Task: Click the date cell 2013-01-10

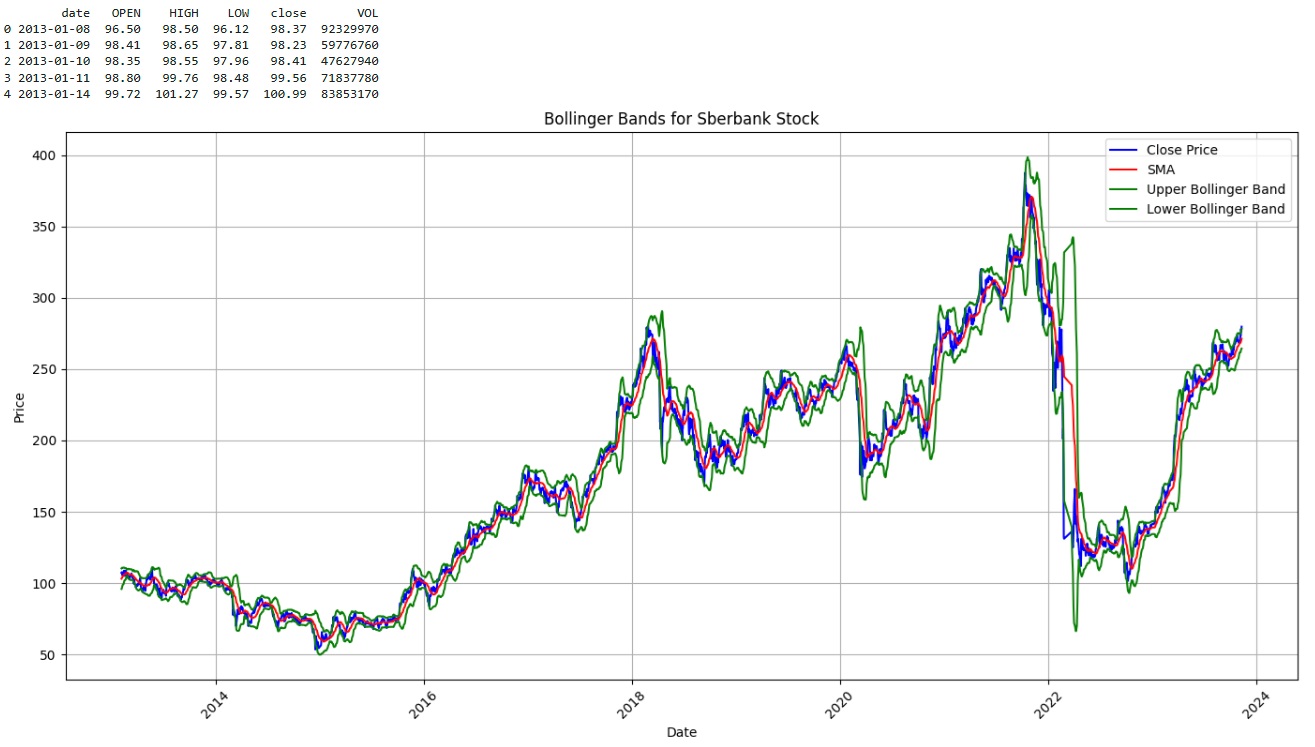Action: coord(54,61)
